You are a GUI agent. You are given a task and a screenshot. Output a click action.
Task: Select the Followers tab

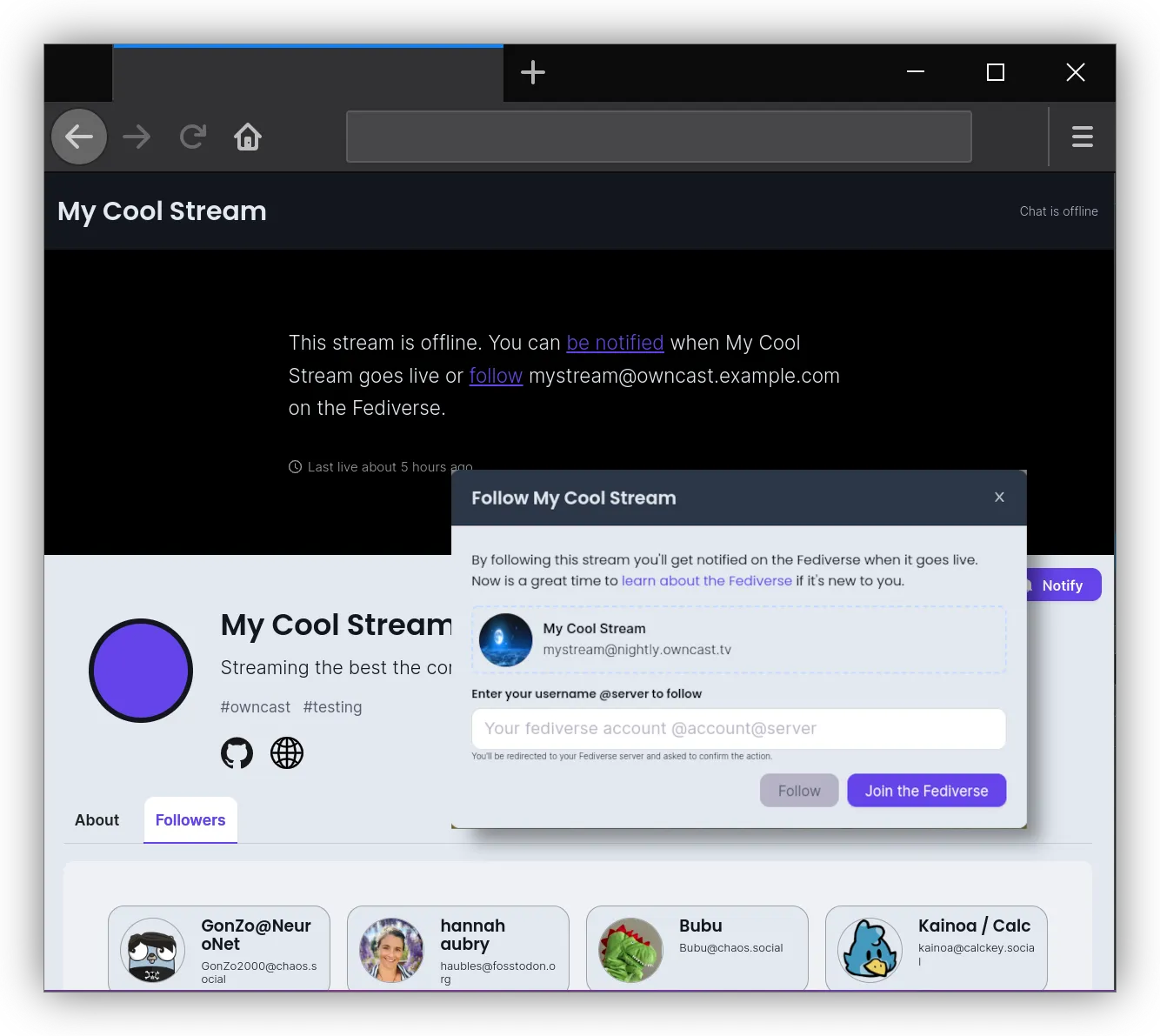pyautogui.click(x=190, y=820)
